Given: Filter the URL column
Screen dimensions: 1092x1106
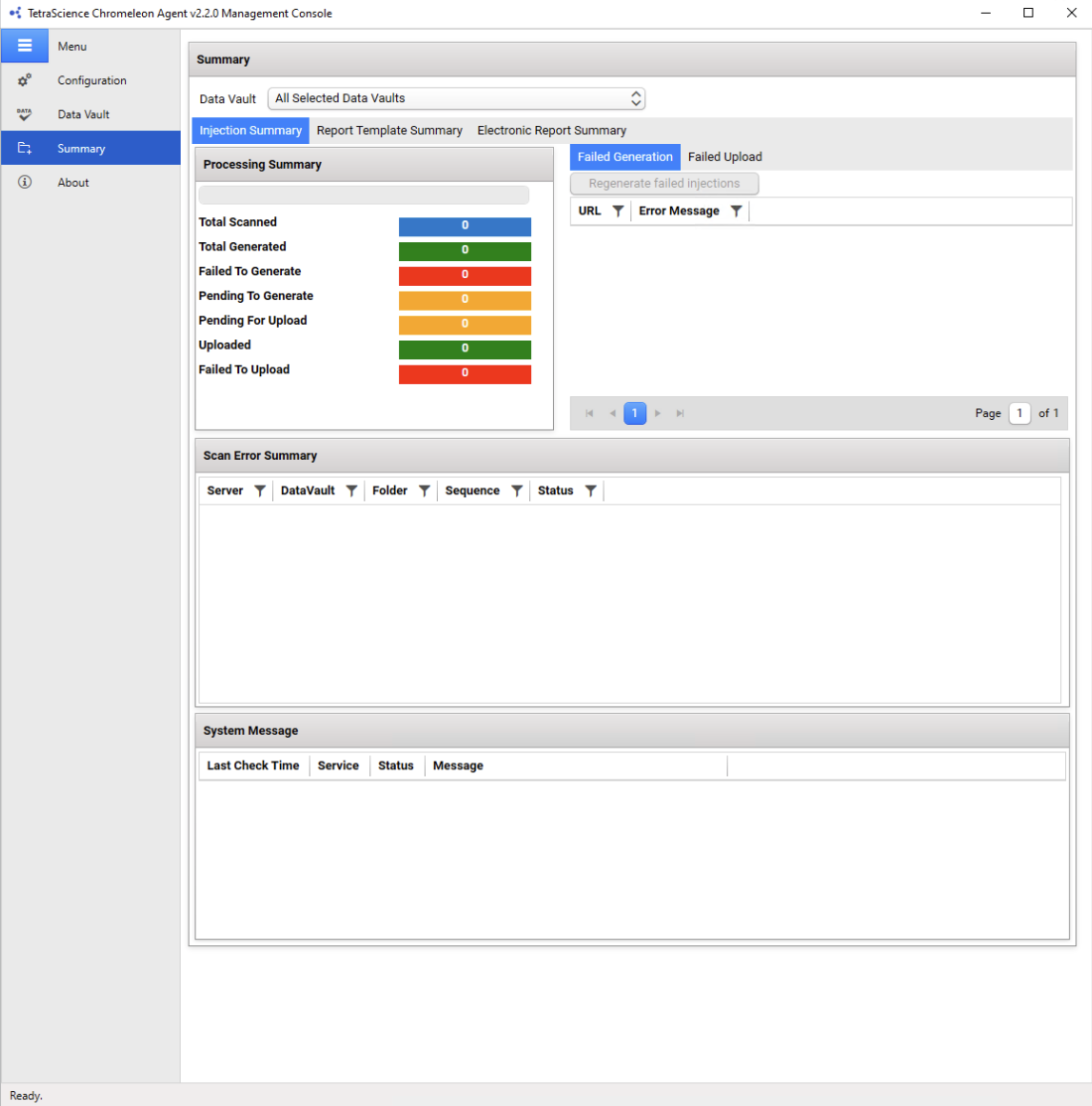Looking at the screenshot, I should (x=617, y=210).
